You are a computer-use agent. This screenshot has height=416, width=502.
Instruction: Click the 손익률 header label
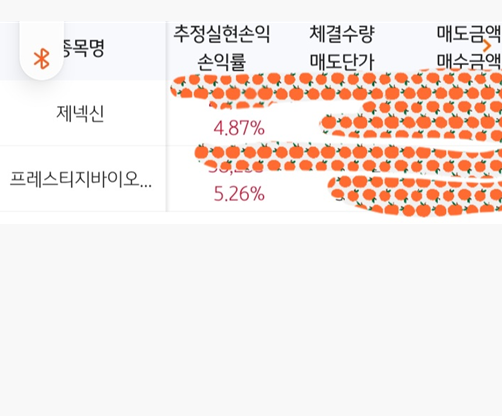[222, 62]
